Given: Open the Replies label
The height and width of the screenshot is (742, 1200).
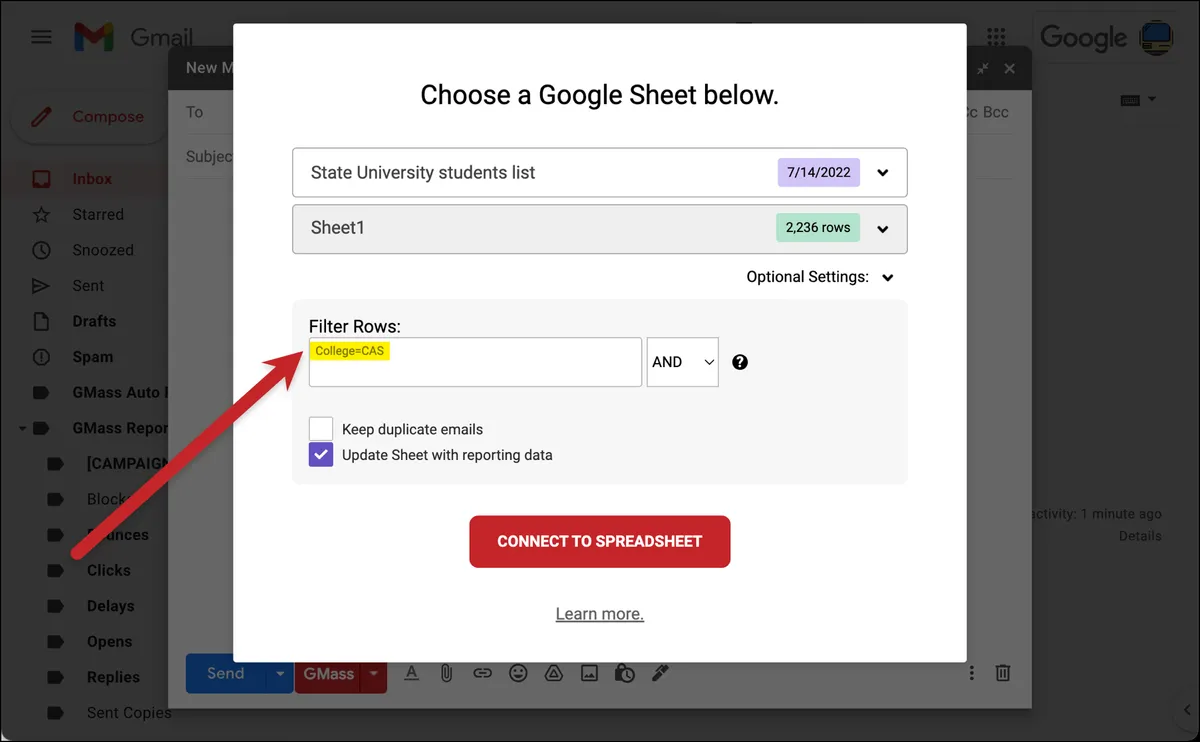Looking at the screenshot, I should (x=113, y=677).
